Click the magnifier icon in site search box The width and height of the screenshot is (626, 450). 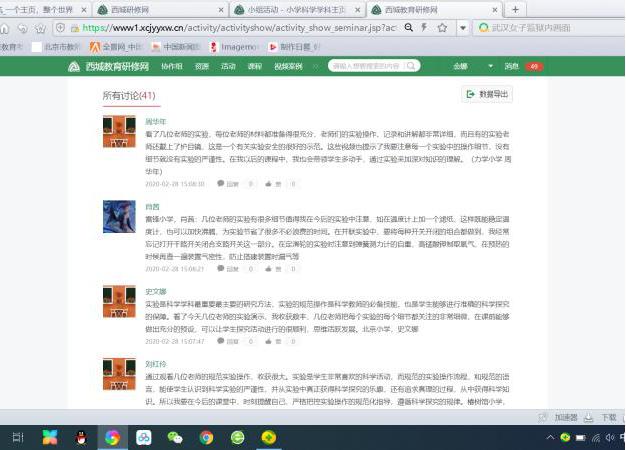click(411, 66)
